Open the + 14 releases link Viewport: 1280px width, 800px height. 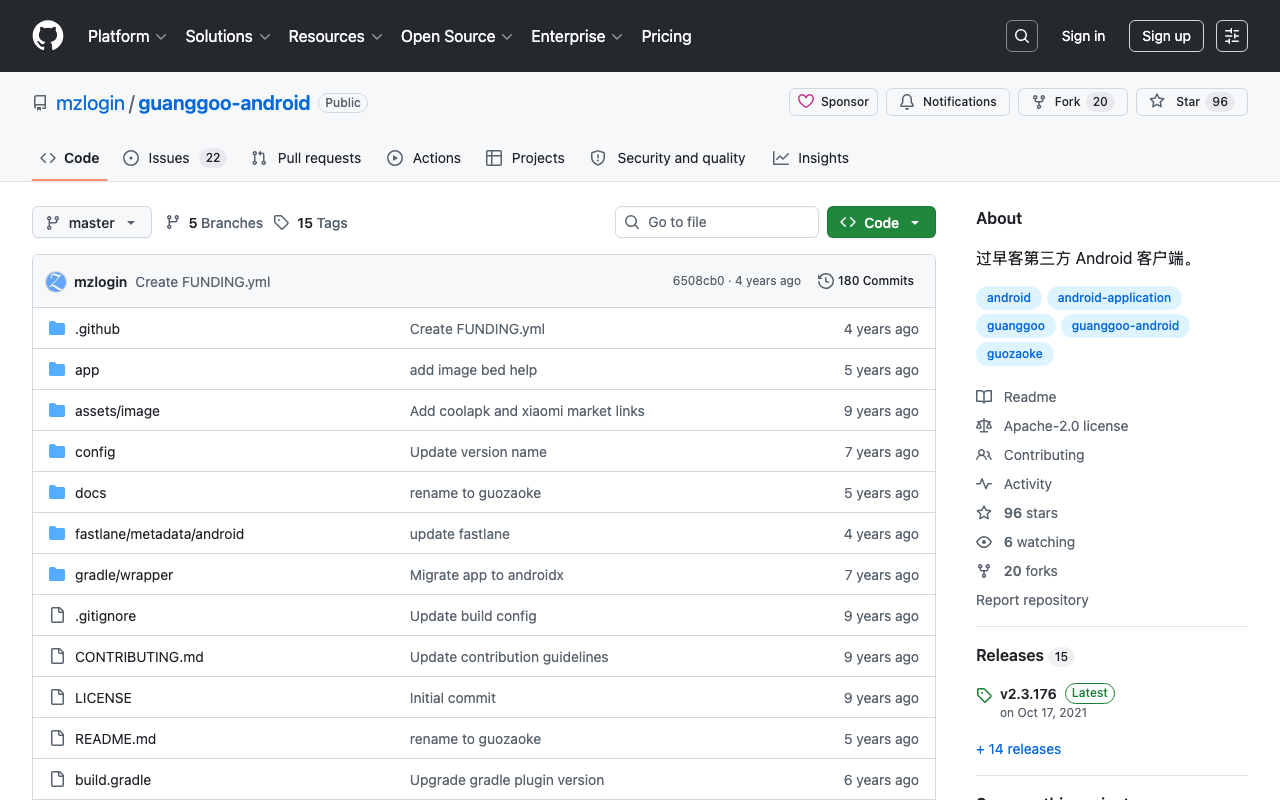(1018, 749)
